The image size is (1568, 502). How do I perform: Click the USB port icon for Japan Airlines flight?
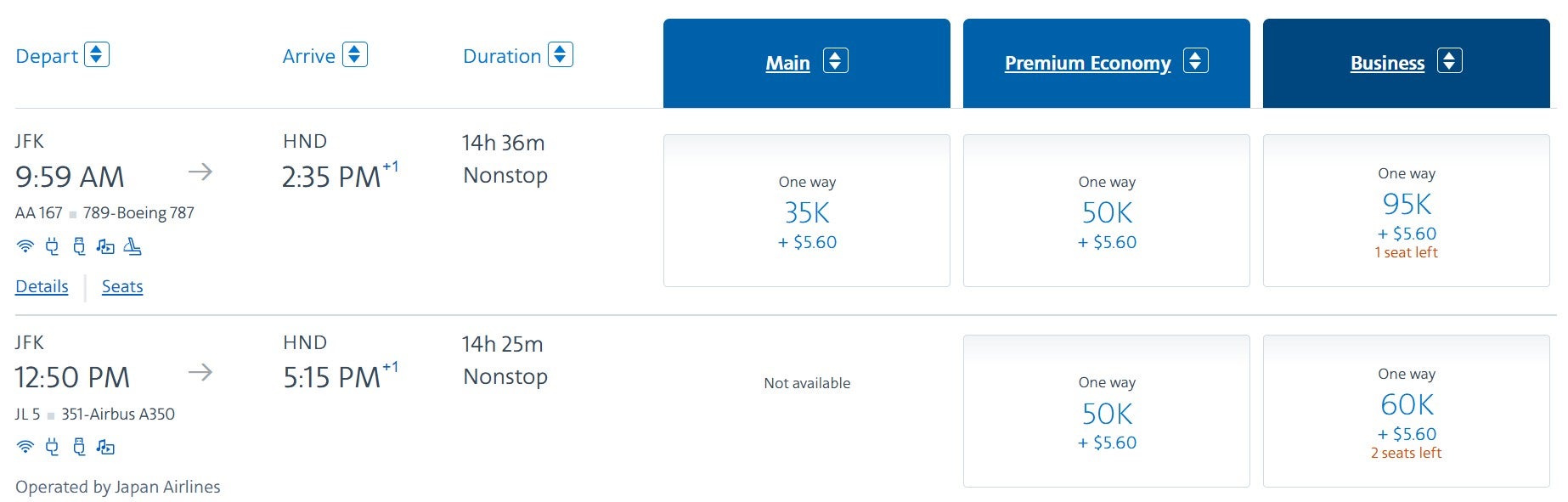click(77, 447)
